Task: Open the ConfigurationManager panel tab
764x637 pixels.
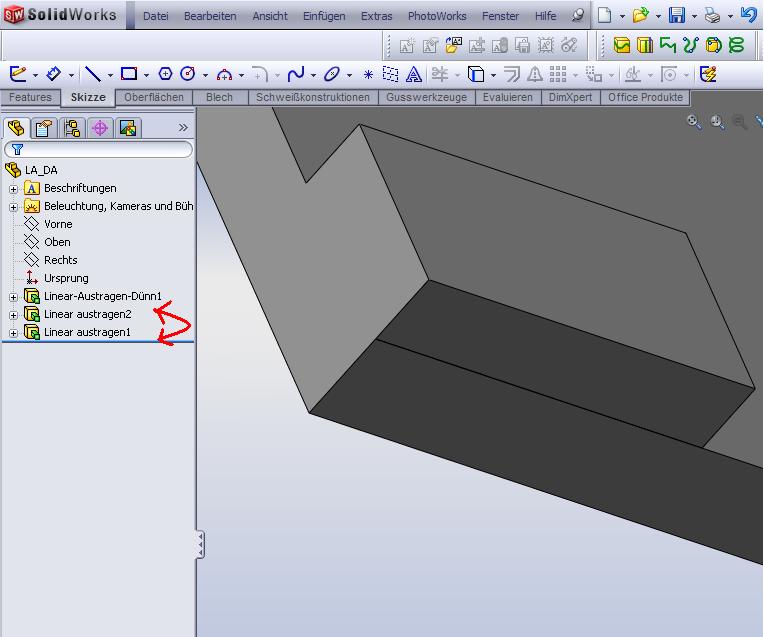Action: pyautogui.click(x=71, y=127)
